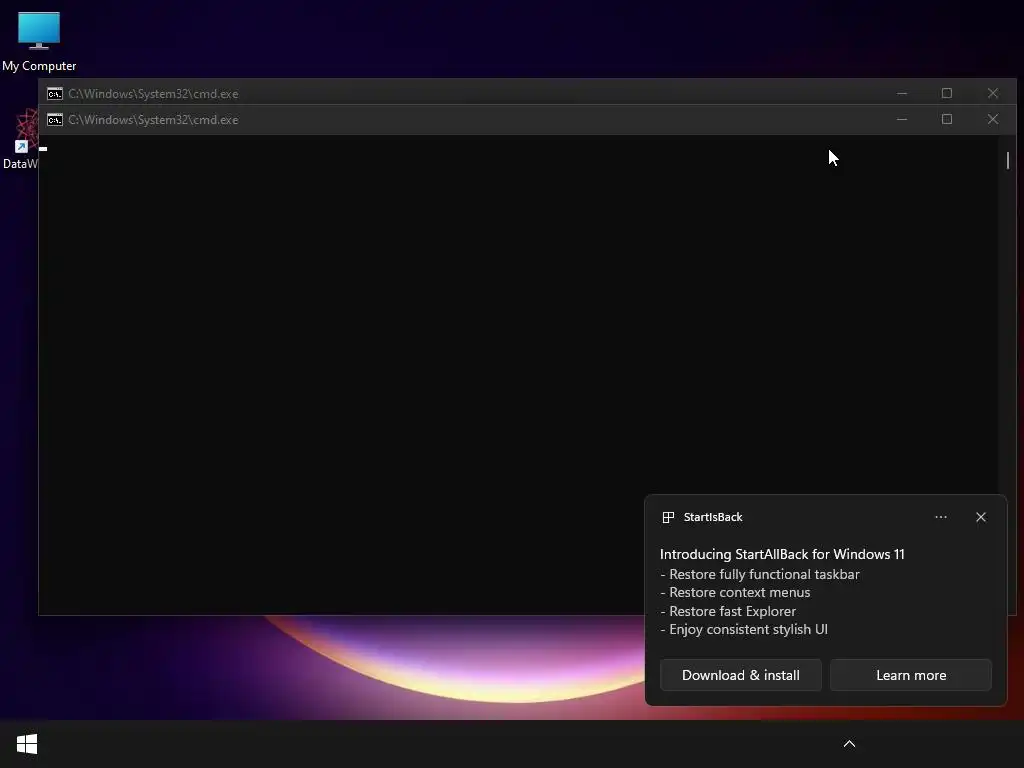Click Learn more in StartIsBack notification
Viewport: 1024px width, 768px height.
tap(910, 675)
